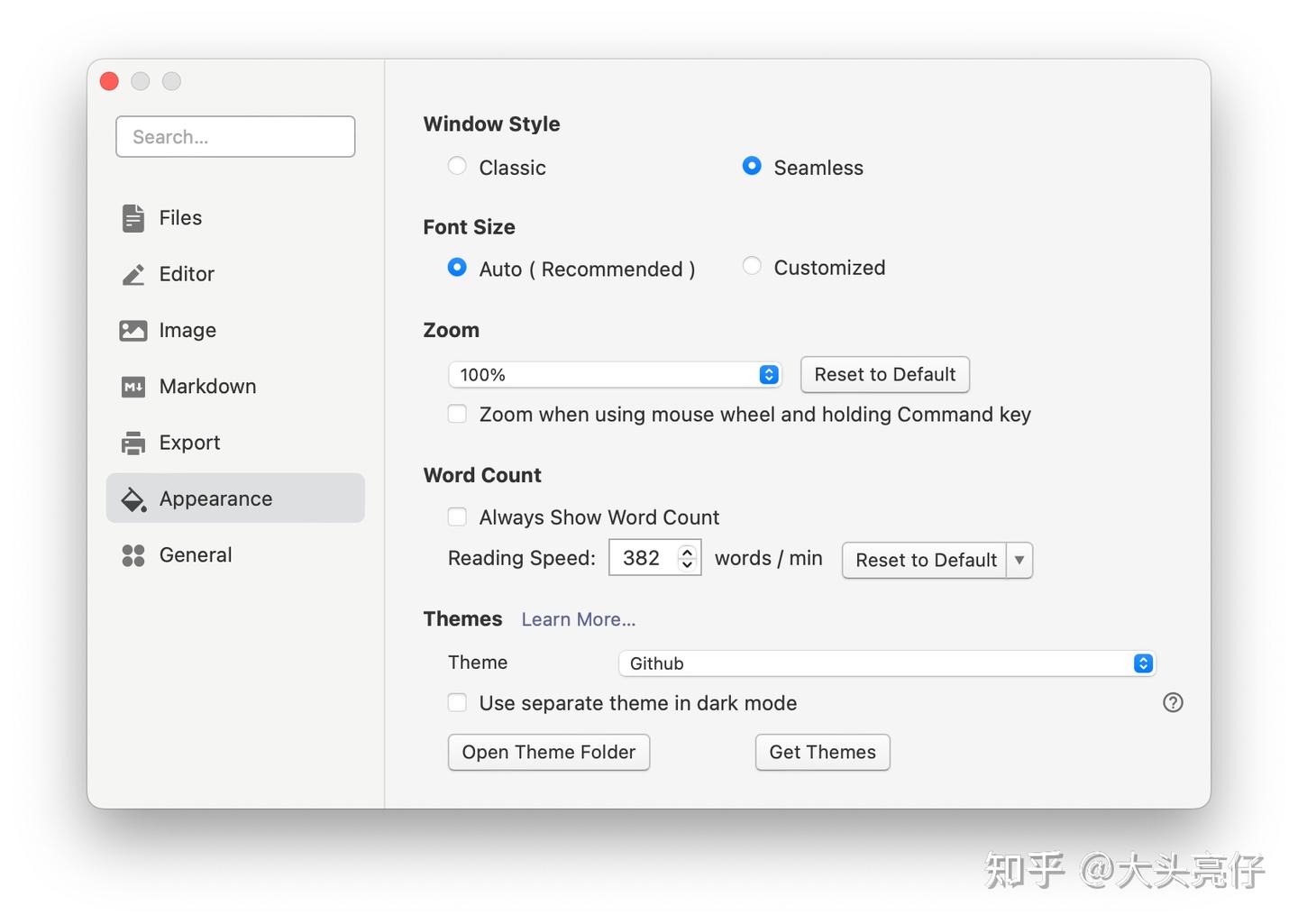
Task: Click the Export printer icon
Action: (133, 443)
